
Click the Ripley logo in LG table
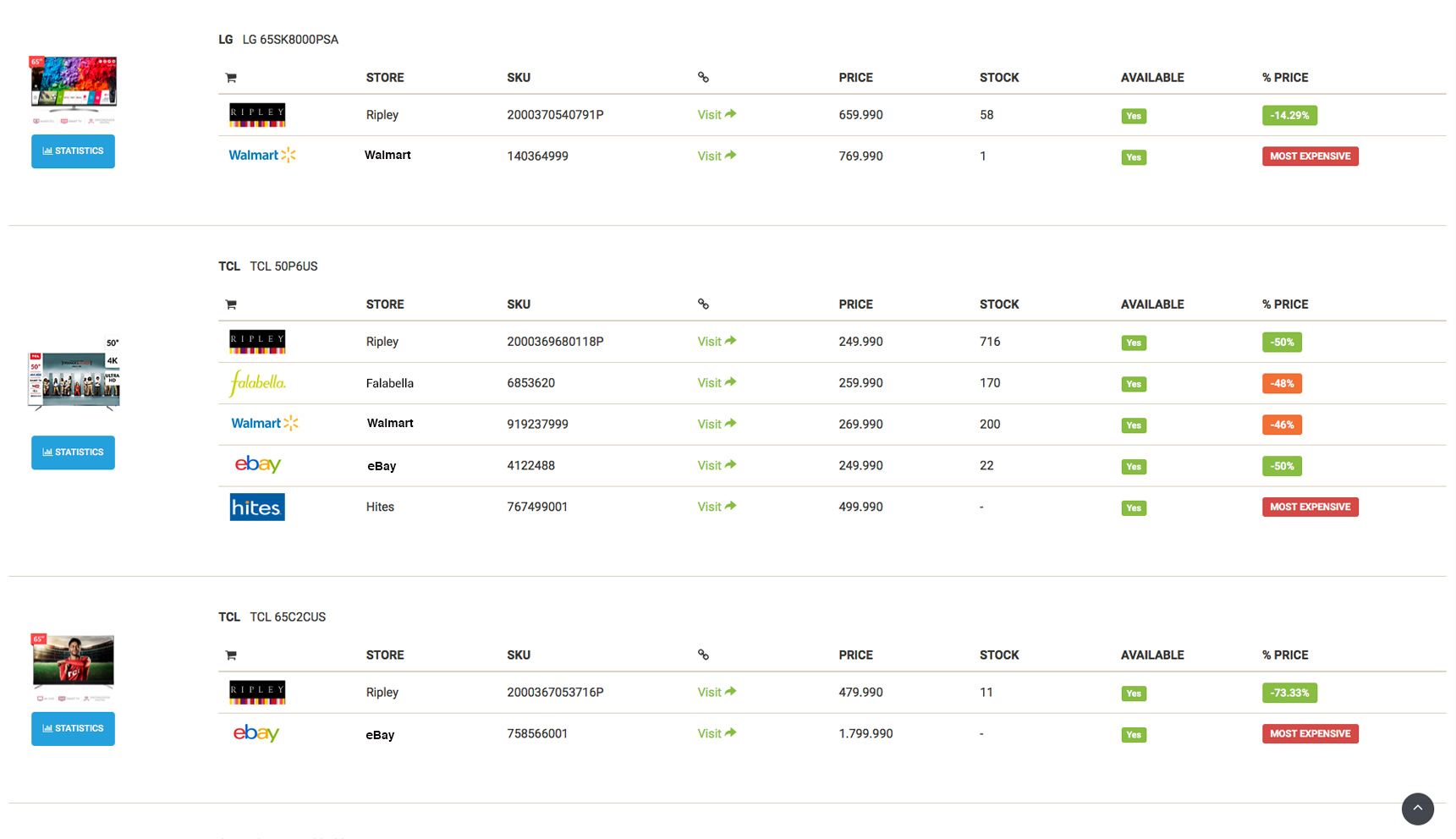click(x=257, y=115)
